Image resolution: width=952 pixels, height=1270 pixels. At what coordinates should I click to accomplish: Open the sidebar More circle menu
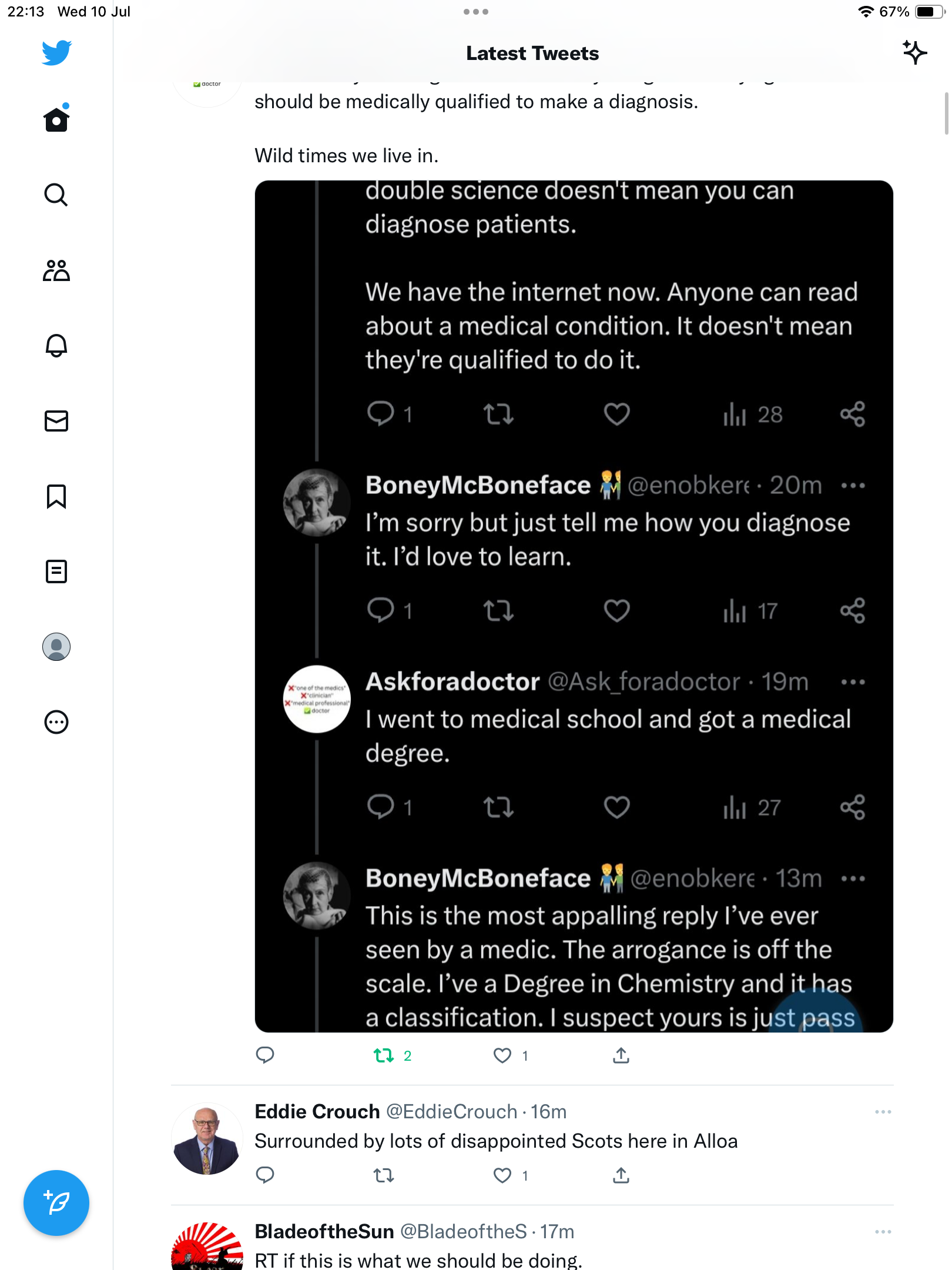(x=56, y=722)
